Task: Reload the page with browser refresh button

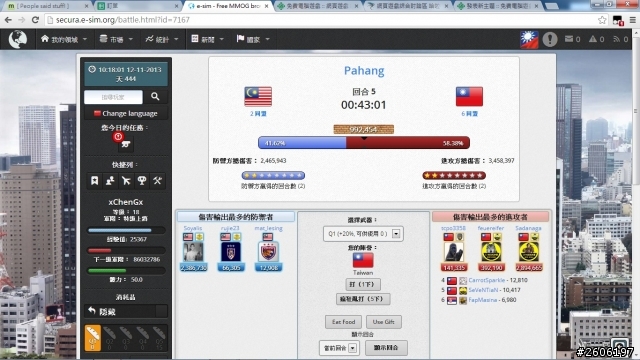Action: [36, 20]
